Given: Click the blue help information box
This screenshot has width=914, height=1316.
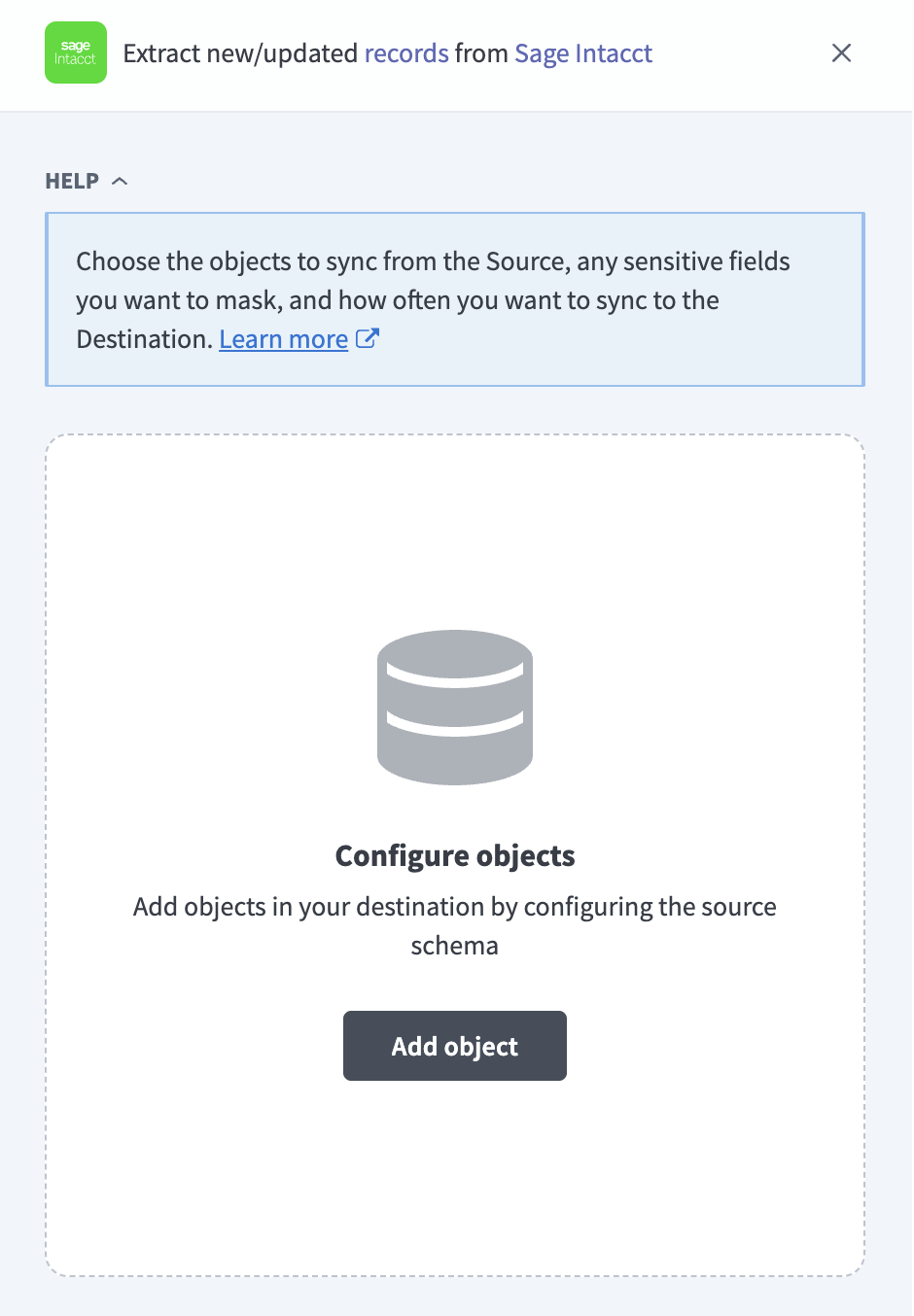Looking at the screenshot, I should pyautogui.click(x=455, y=299).
